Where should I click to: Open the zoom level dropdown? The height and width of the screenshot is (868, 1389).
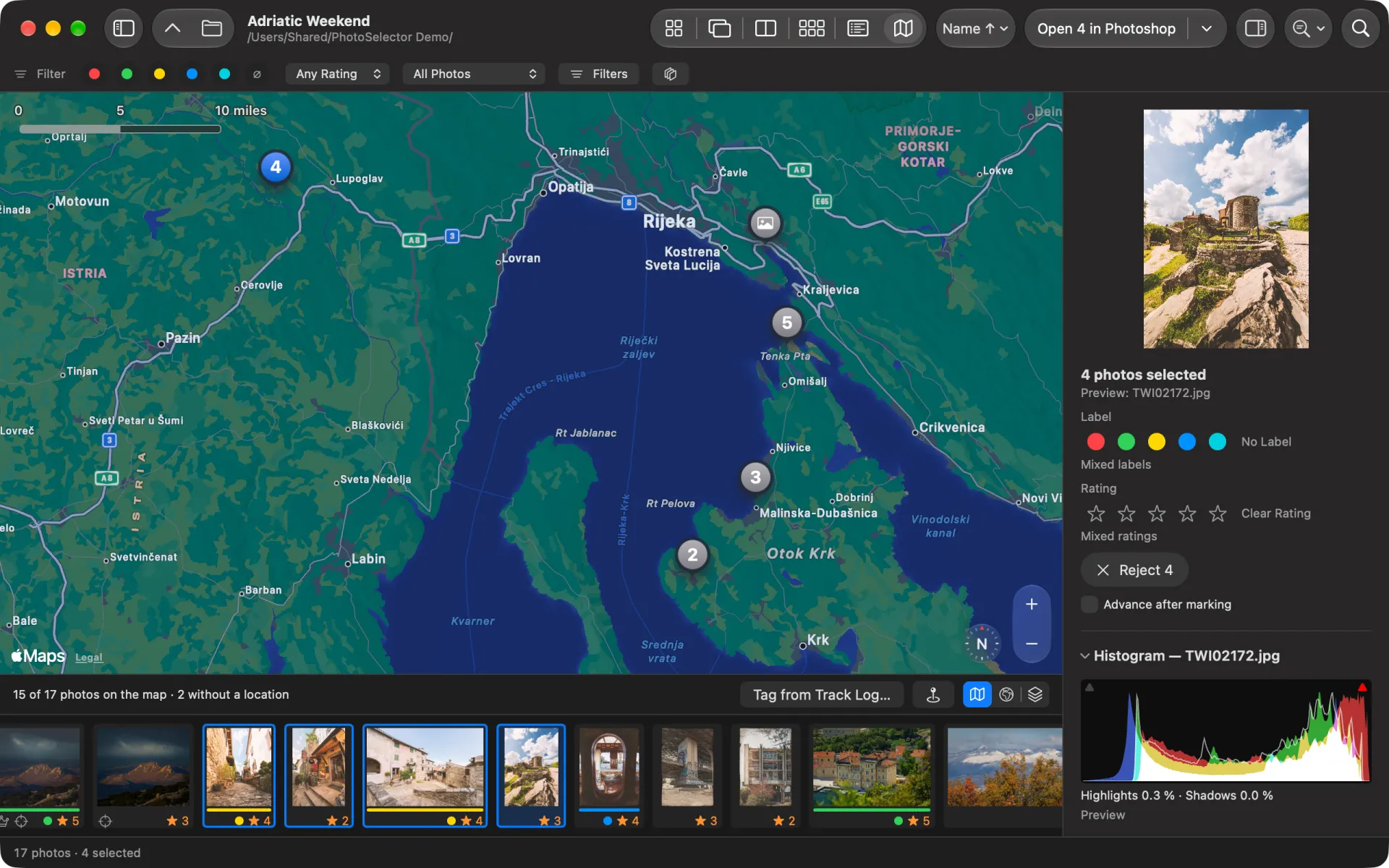(x=1308, y=28)
